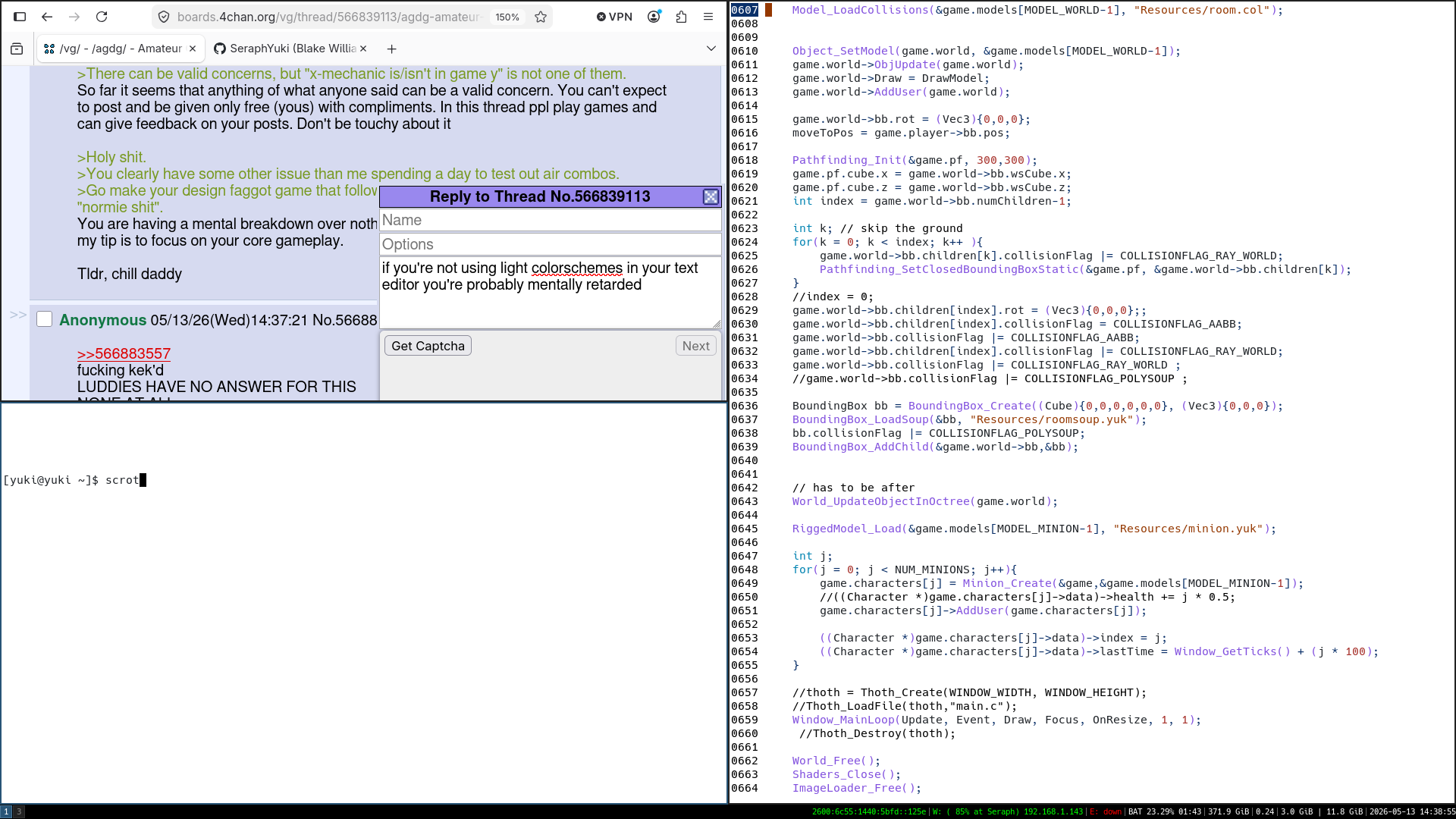Click the Get Captcha button
The width and height of the screenshot is (1456, 819).
tap(428, 346)
